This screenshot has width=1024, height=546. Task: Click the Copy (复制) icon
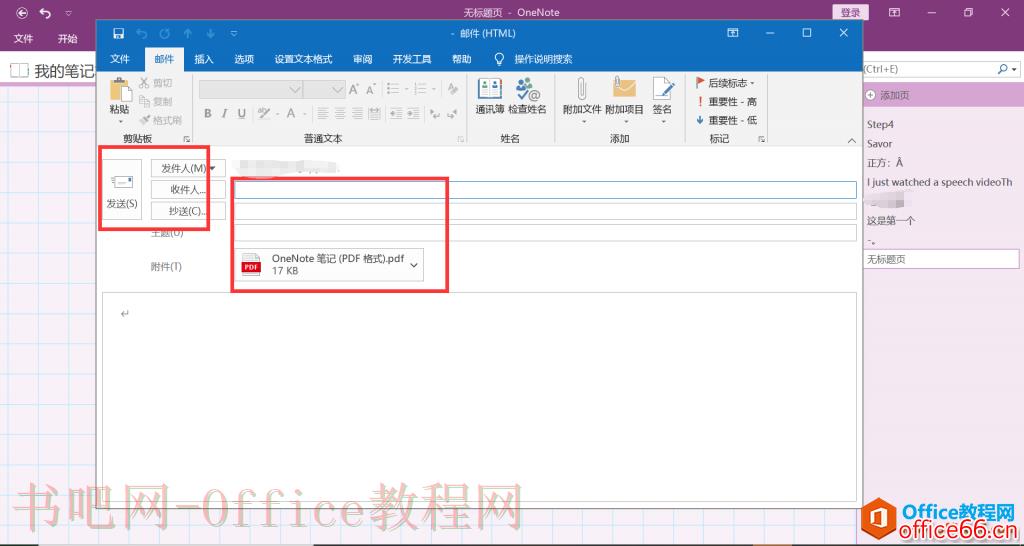coord(144,101)
